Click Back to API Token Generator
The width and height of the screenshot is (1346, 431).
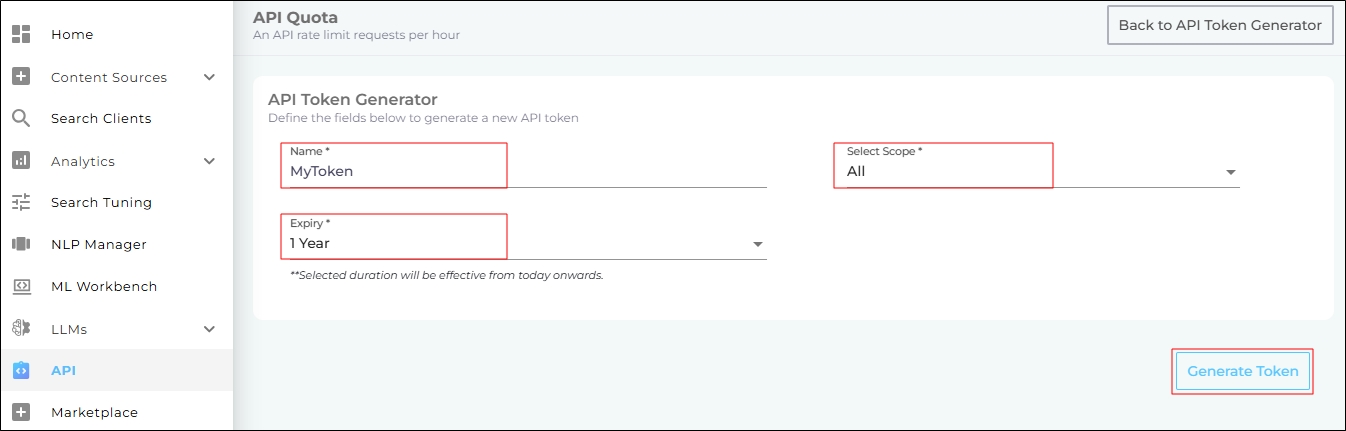coord(1220,26)
